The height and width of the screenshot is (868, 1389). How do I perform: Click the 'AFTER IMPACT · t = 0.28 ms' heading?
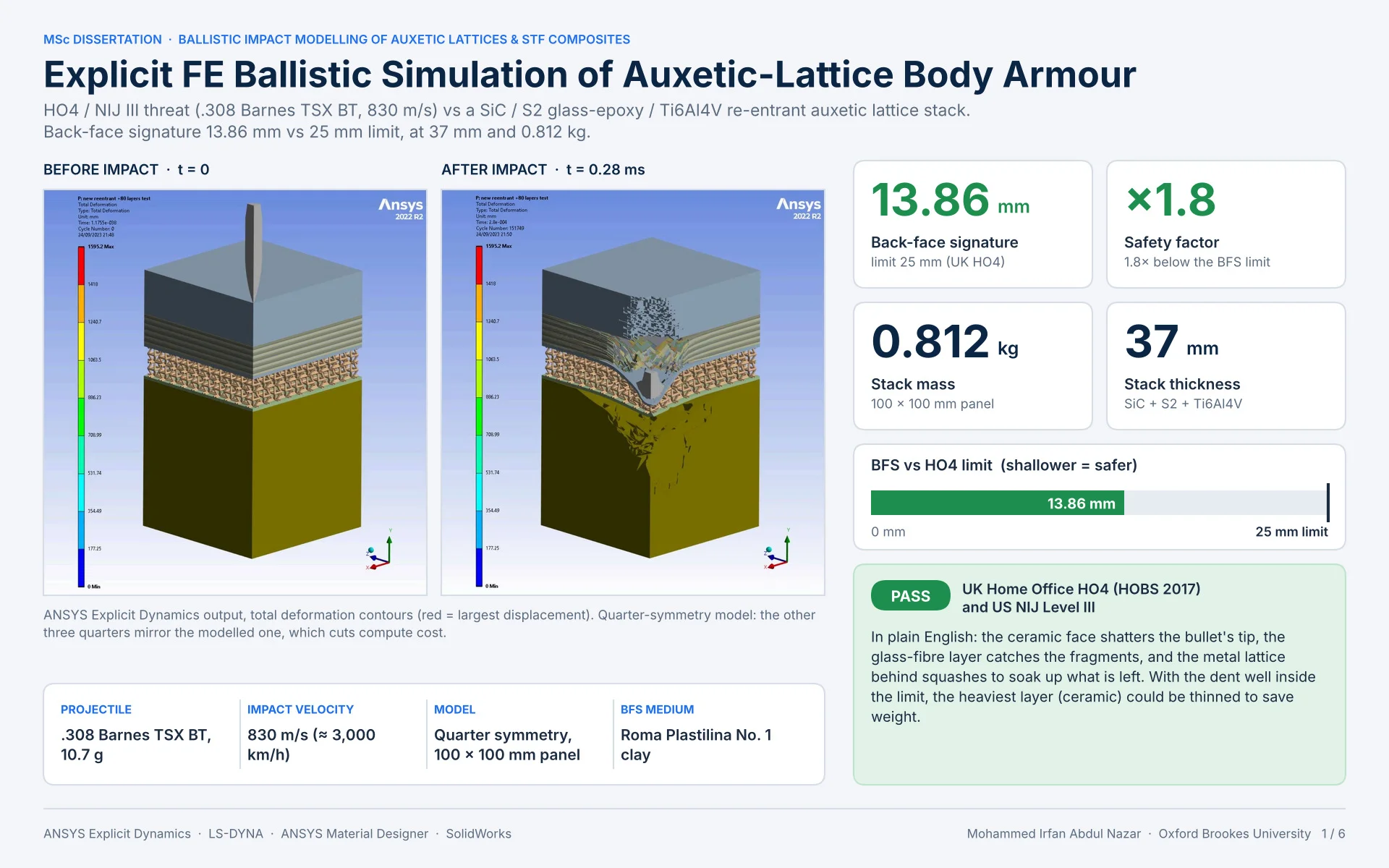(x=543, y=169)
